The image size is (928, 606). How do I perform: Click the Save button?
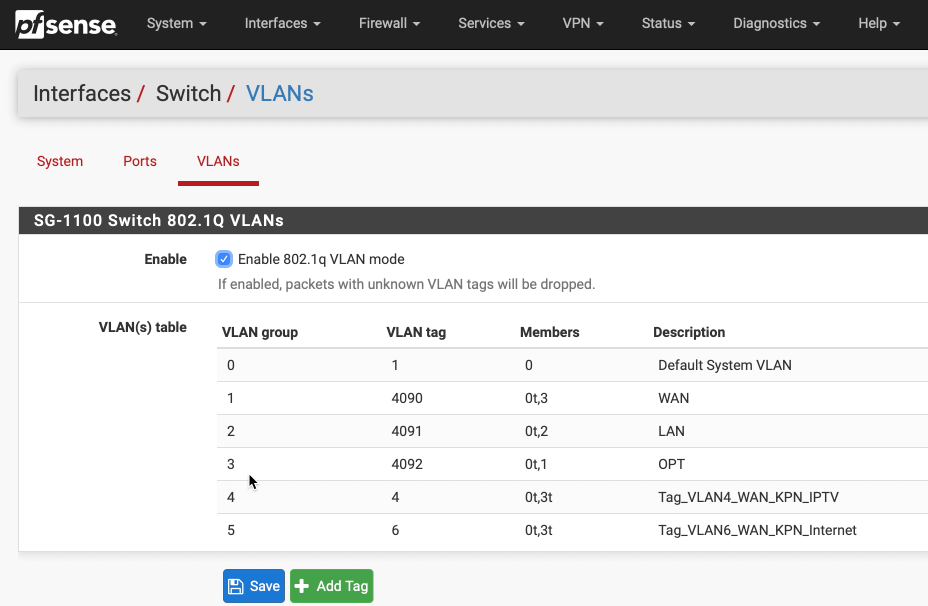(x=254, y=586)
